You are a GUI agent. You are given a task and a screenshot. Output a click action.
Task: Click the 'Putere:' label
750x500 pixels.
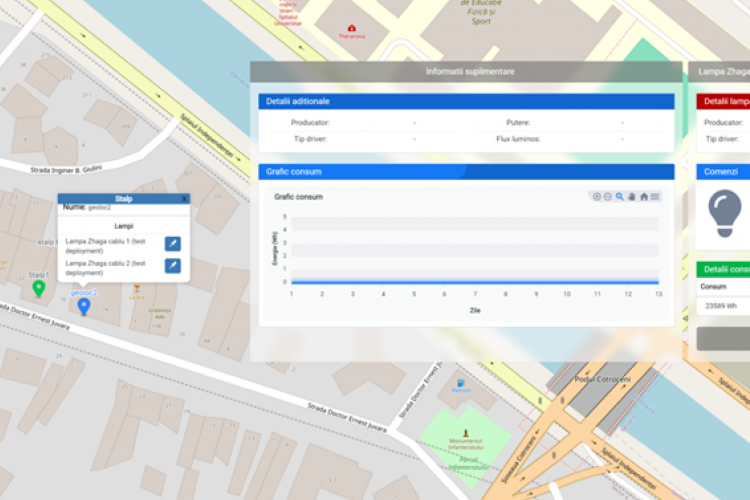(x=518, y=122)
